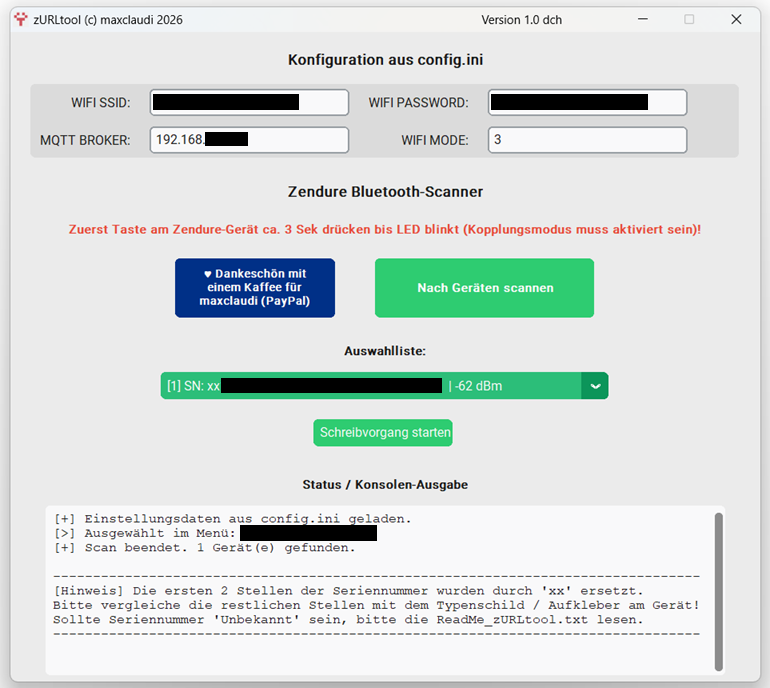Image resolution: width=770 pixels, height=688 pixels.
Task: Click 'Einstellungsdaten aus config.ini geladen.' log line
Action: click(232, 519)
